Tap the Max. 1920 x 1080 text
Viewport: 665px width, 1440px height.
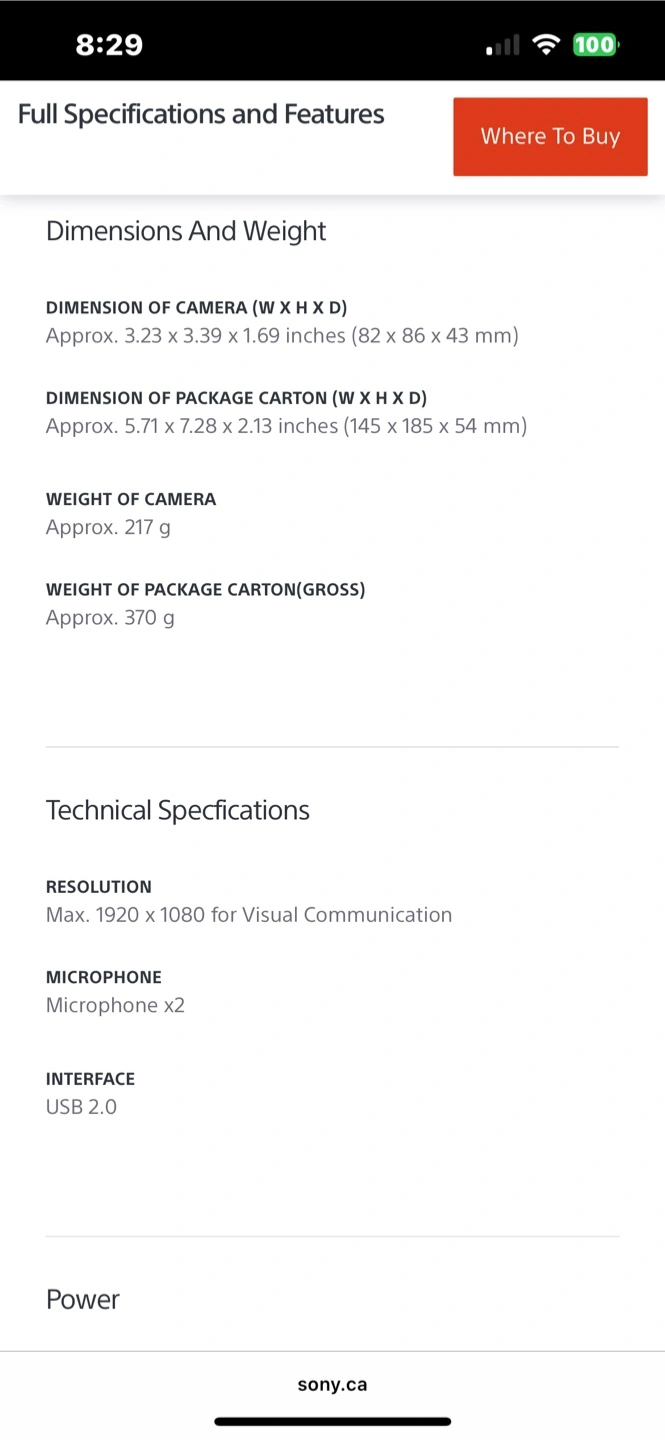(126, 915)
